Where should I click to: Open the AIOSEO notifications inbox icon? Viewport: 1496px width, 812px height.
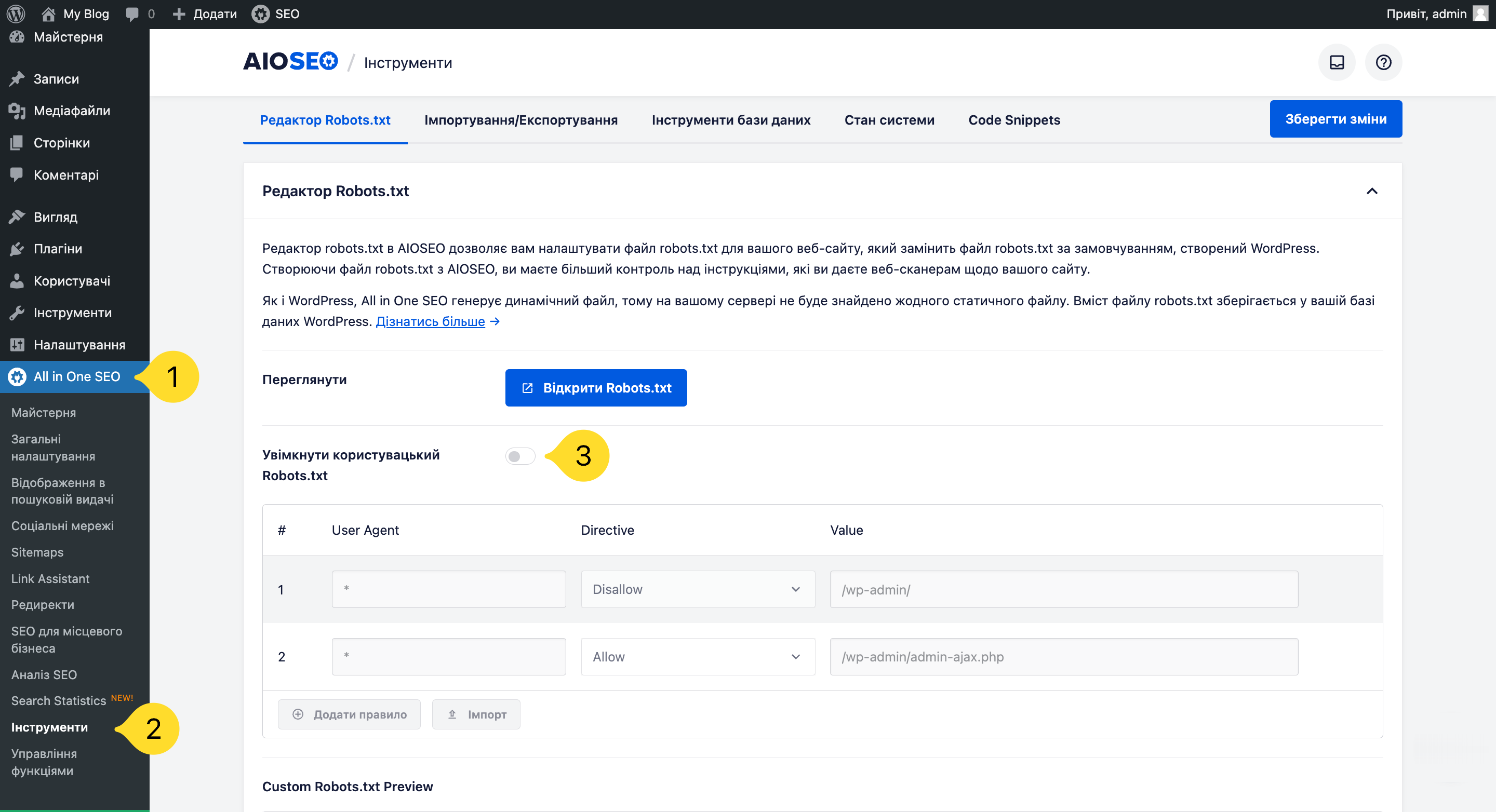[x=1337, y=62]
